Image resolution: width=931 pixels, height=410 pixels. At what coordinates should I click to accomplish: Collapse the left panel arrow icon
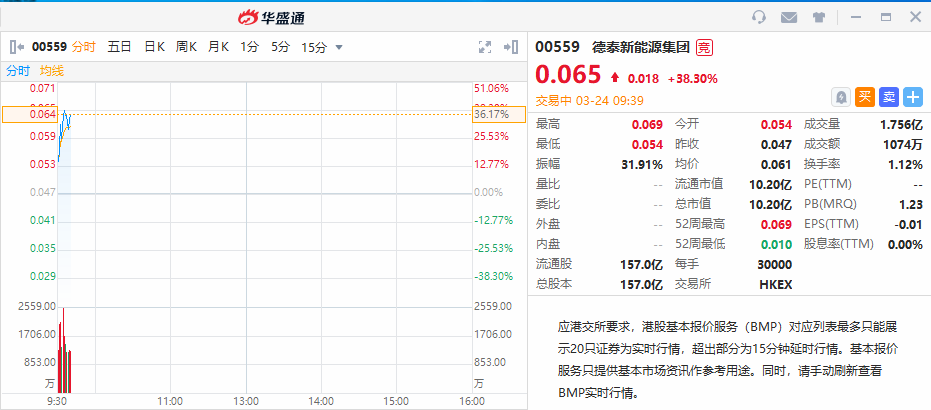point(17,47)
